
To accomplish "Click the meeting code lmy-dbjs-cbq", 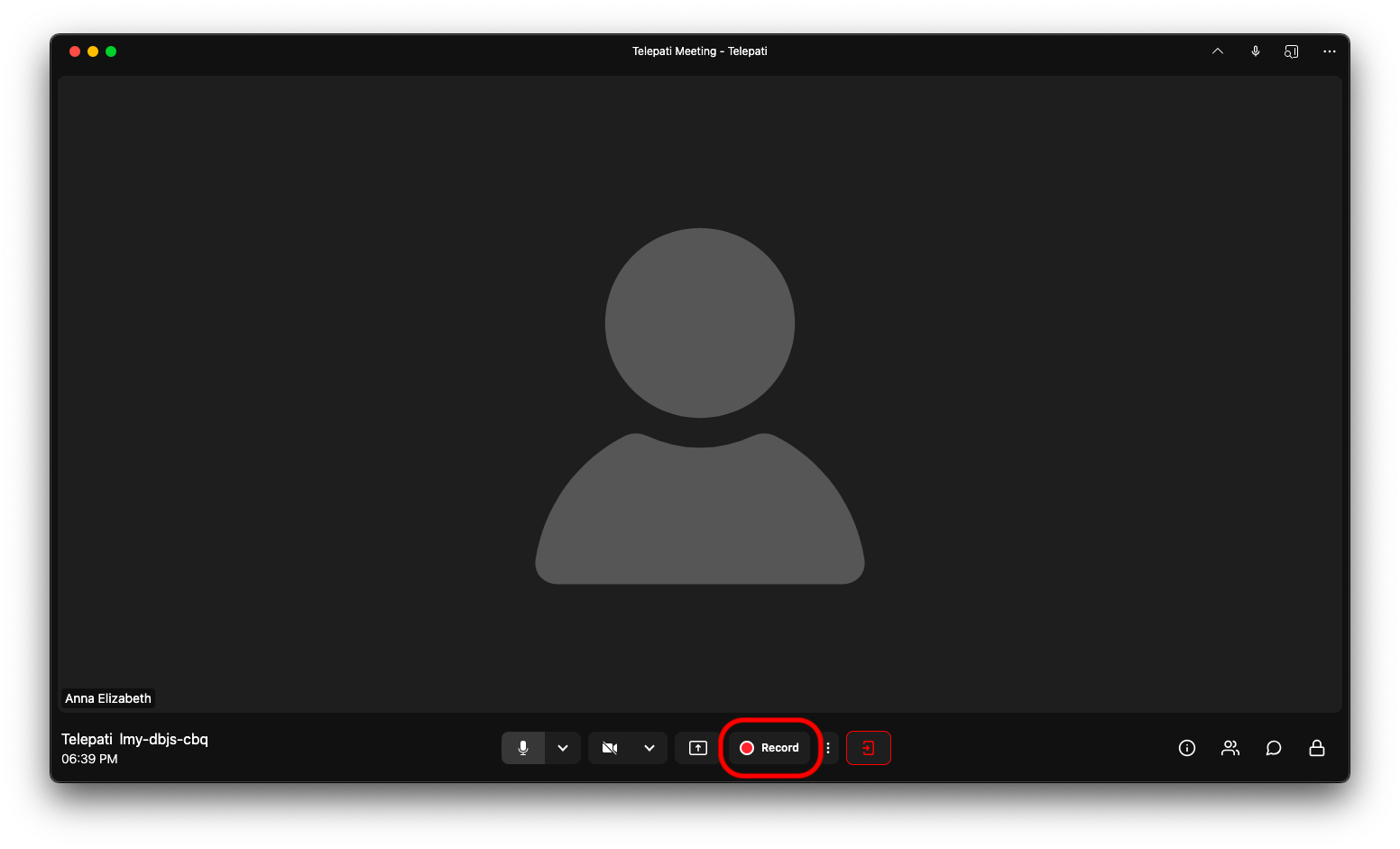I will tap(163, 739).
